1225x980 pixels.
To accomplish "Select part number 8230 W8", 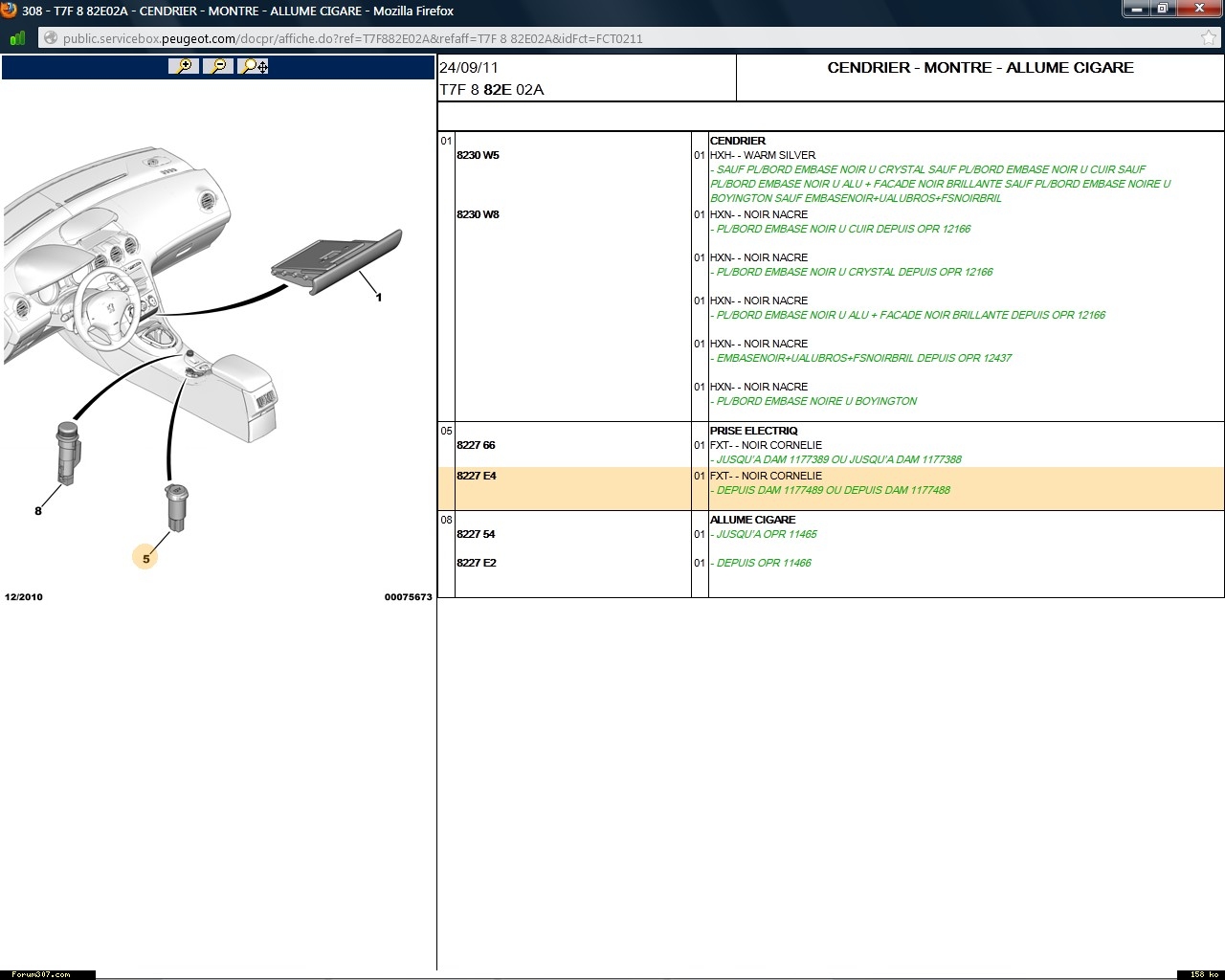I will [478, 214].
